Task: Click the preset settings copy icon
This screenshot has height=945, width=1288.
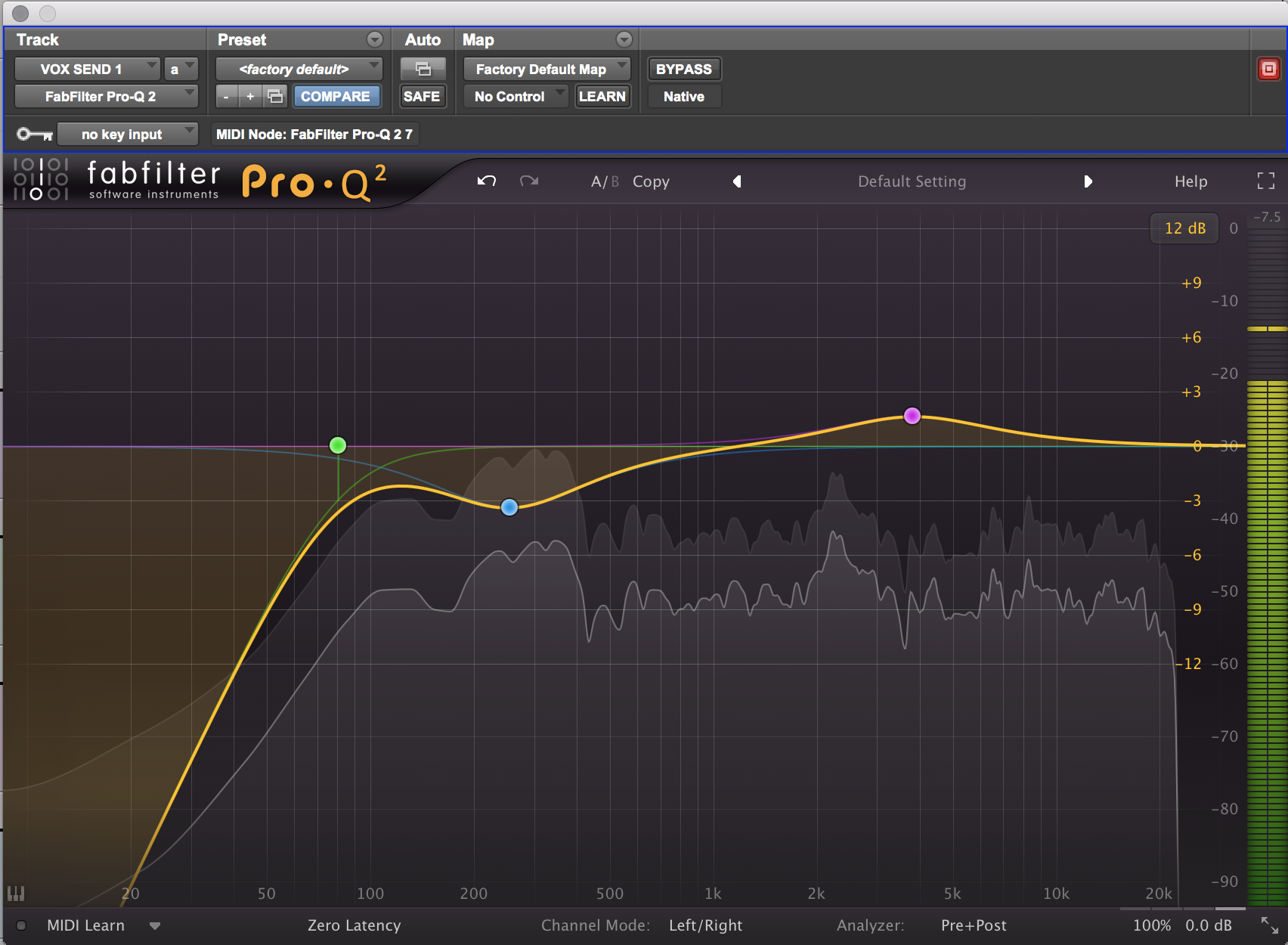Action: [276, 96]
